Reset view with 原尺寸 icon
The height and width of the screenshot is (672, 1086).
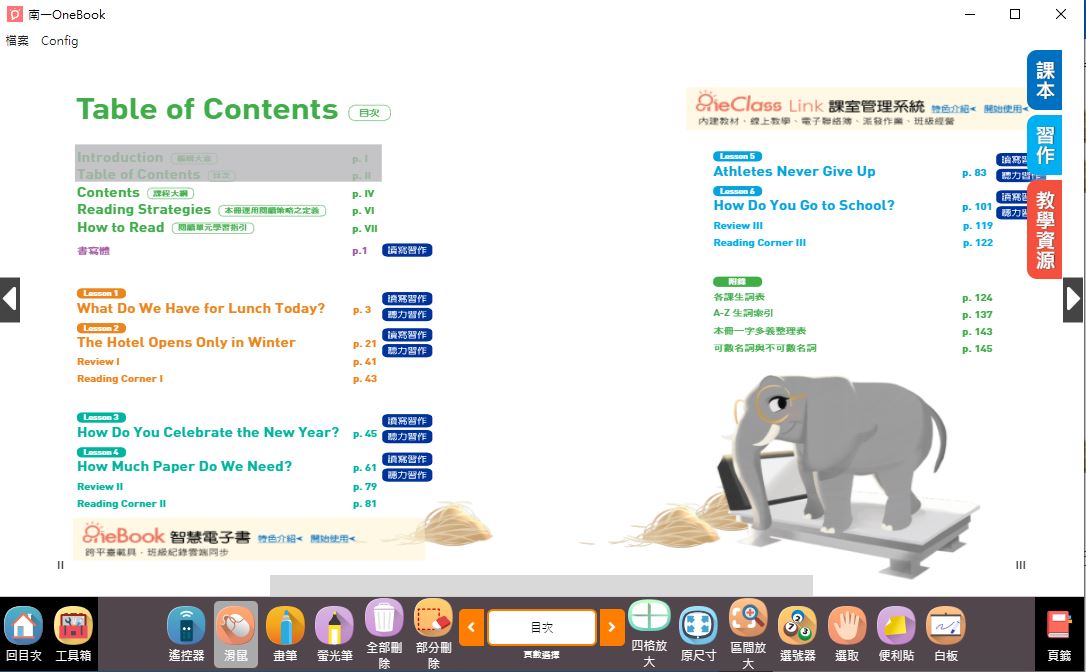[698, 626]
